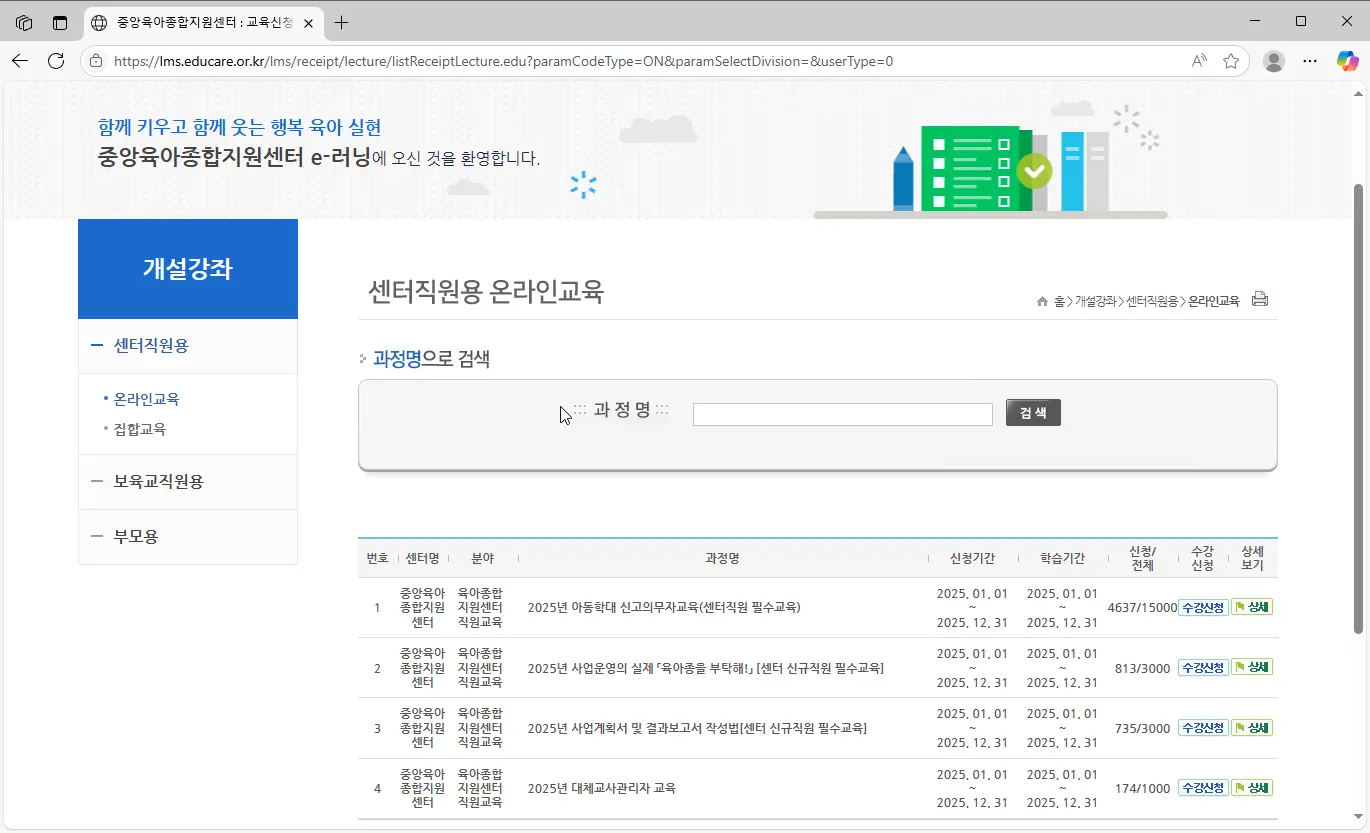Click 수강신청 for the 아동학대 신고의무자교육 course

click(1203, 607)
